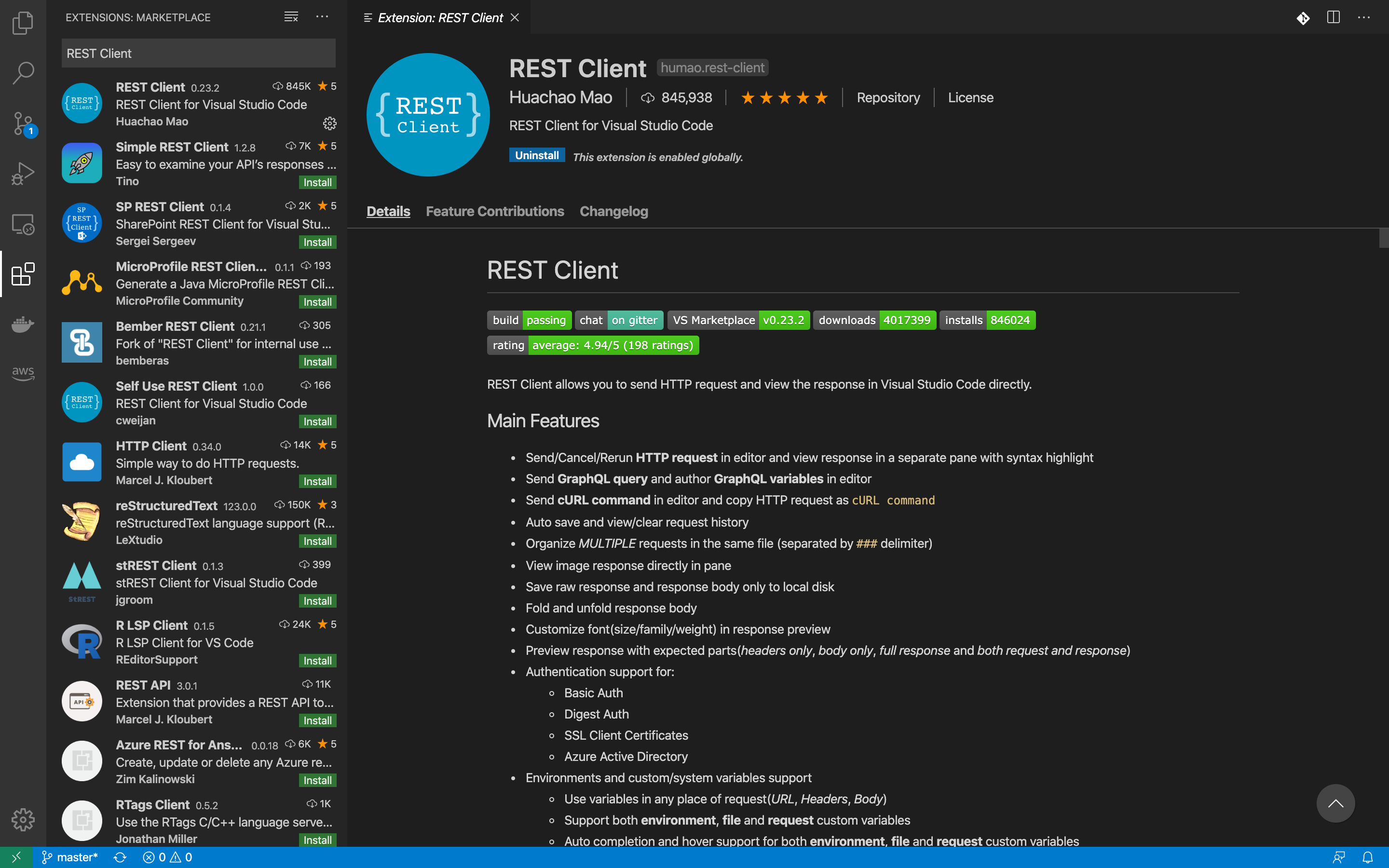The width and height of the screenshot is (1389, 868).
Task: Install MicroProfile REST Client extension
Action: 317,302
